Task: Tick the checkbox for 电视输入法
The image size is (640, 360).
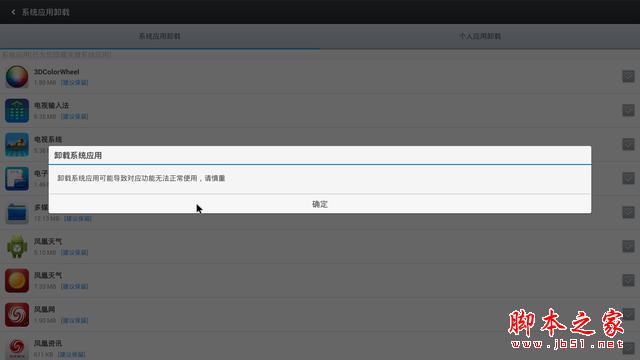Action: [628, 110]
